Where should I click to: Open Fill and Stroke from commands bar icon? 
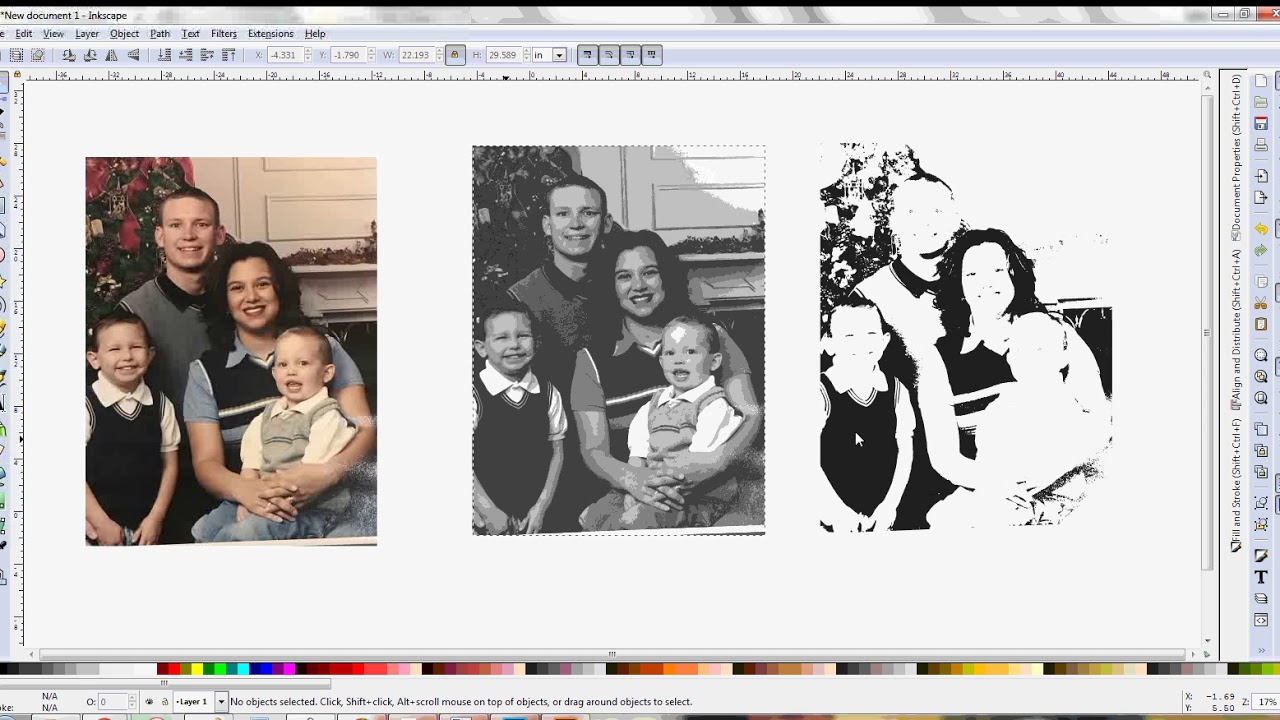pyautogui.click(x=1261, y=555)
